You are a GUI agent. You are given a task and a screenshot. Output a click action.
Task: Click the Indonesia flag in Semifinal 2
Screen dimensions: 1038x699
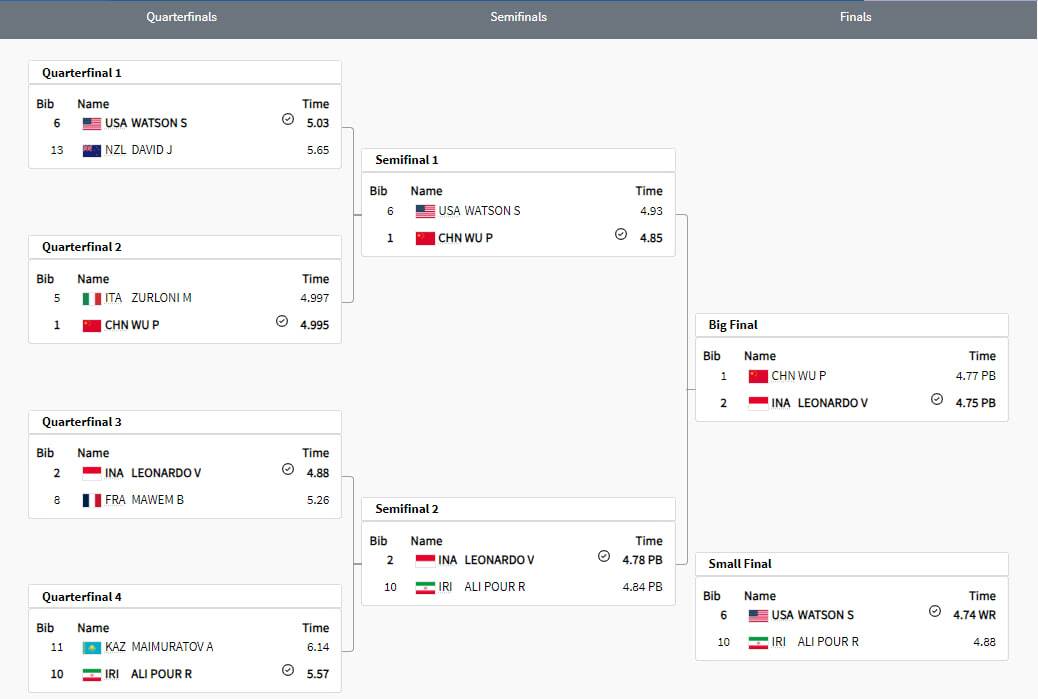425,561
